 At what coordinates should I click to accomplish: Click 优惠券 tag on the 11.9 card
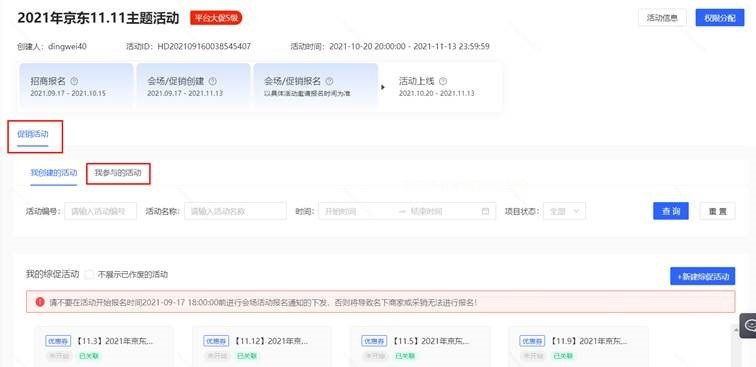(x=532, y=341)
